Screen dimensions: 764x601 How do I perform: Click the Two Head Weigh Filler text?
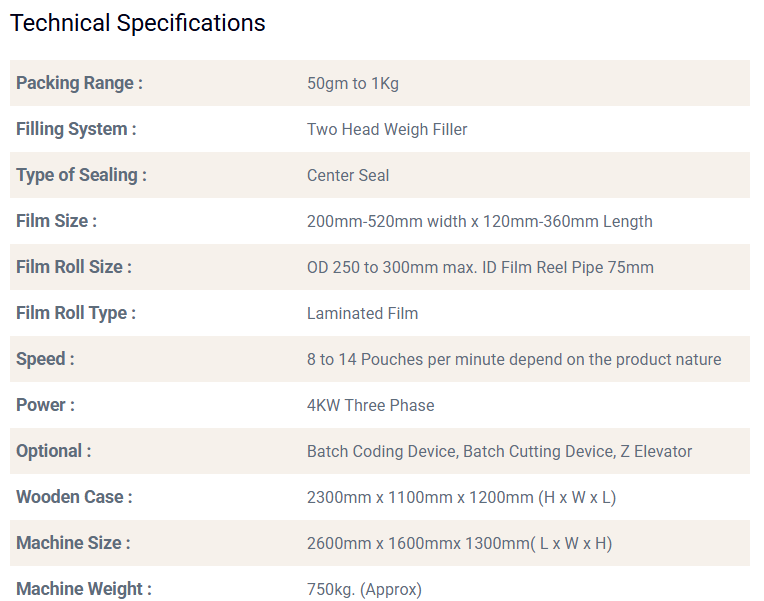387,129
